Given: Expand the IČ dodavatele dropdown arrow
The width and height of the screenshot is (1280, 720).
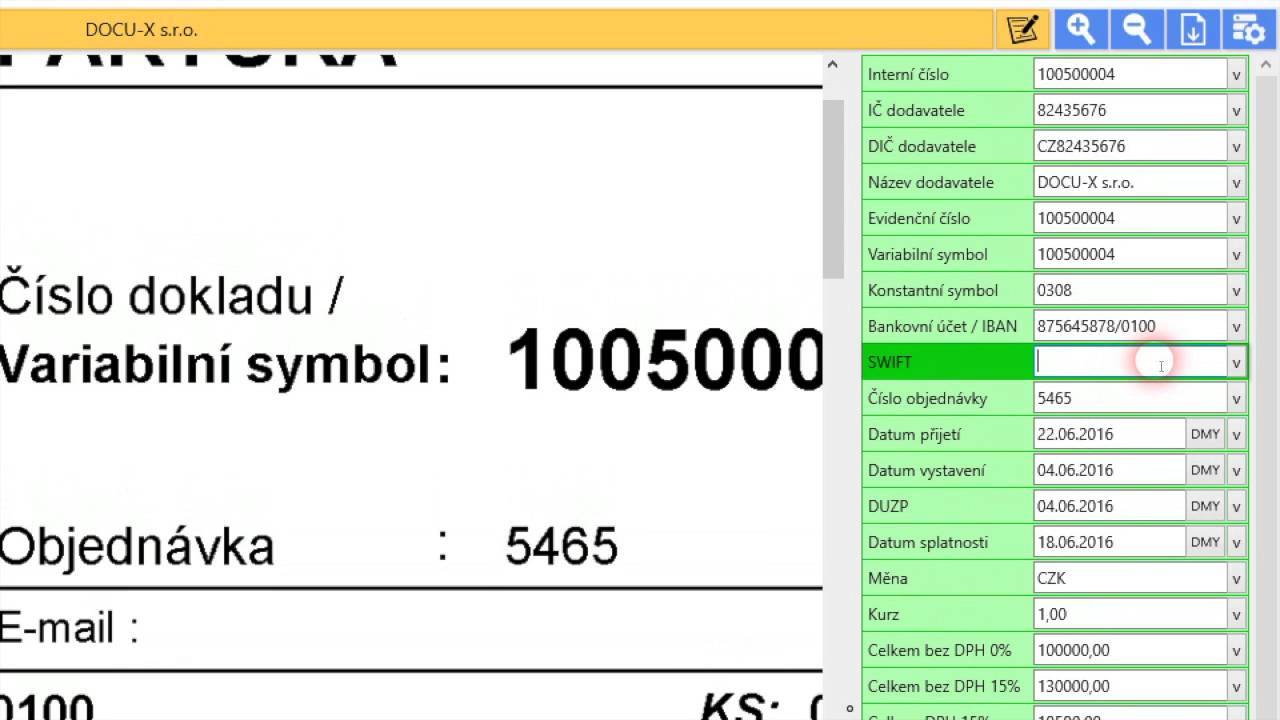Looking at the screenshot, I should [1236, 110].
